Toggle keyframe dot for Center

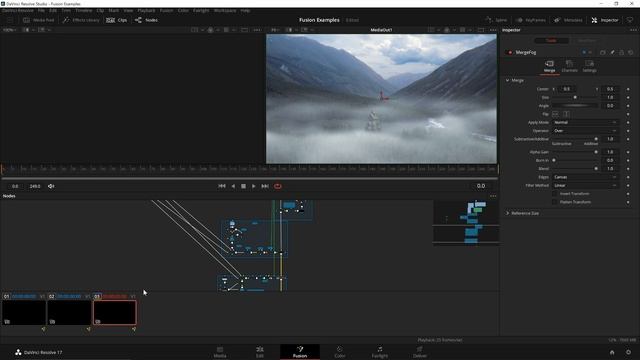coord(628,89)
